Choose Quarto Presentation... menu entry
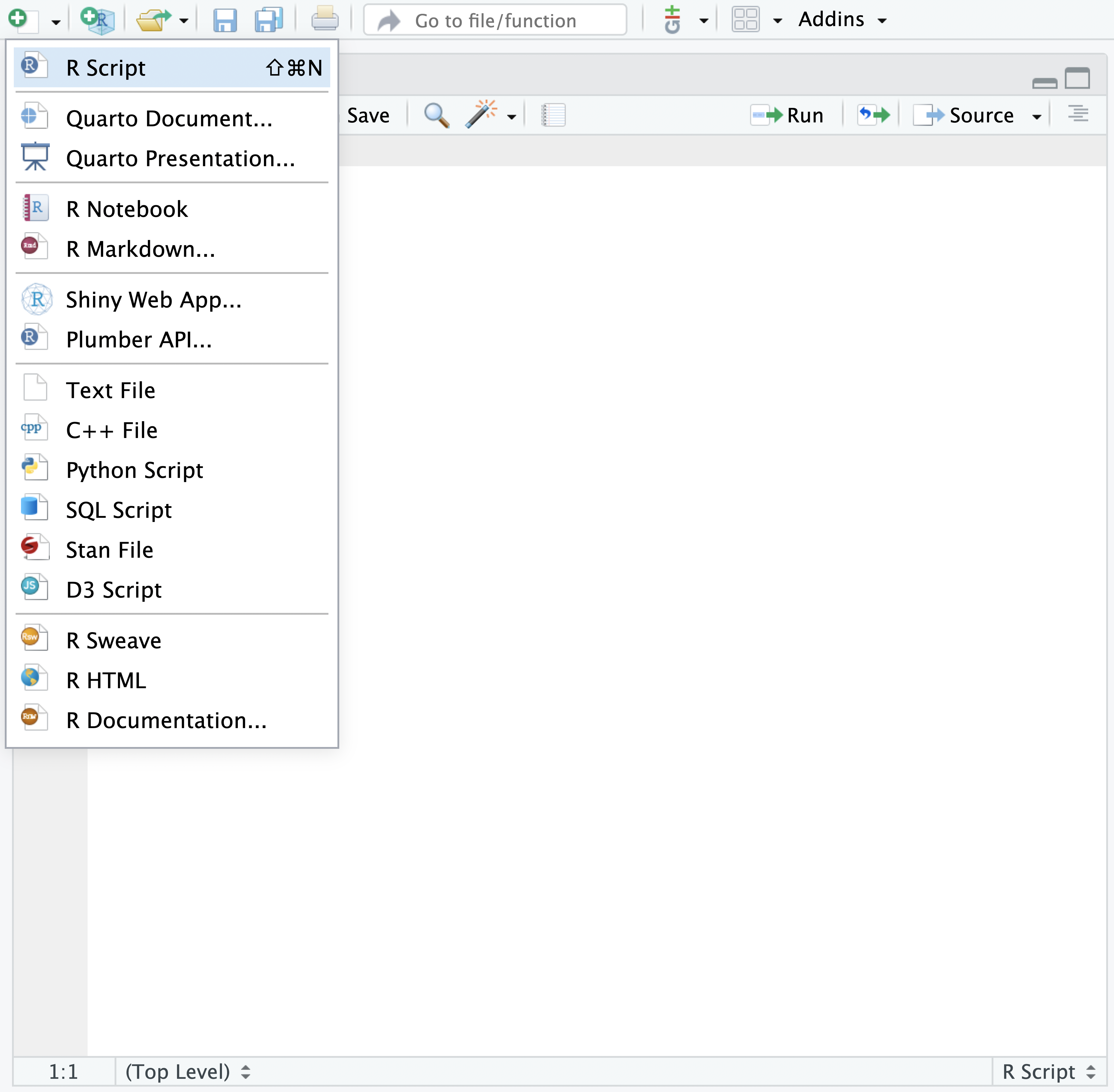The width and height of the screenshot is (1114, 1092). click(x=172, y=158)
